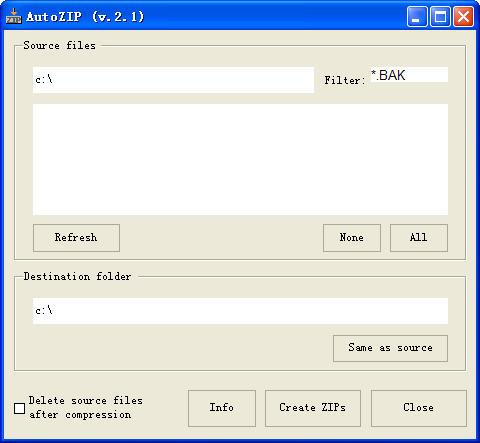Focus the source files path field

pos(173,80)
